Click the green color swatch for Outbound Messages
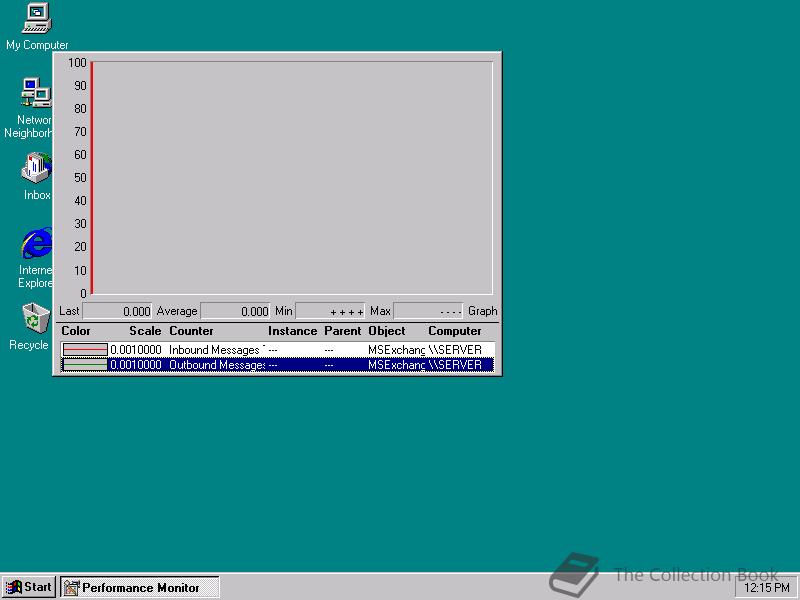The width and height of the screenshot is (800, 600). [x=85, y=365]
